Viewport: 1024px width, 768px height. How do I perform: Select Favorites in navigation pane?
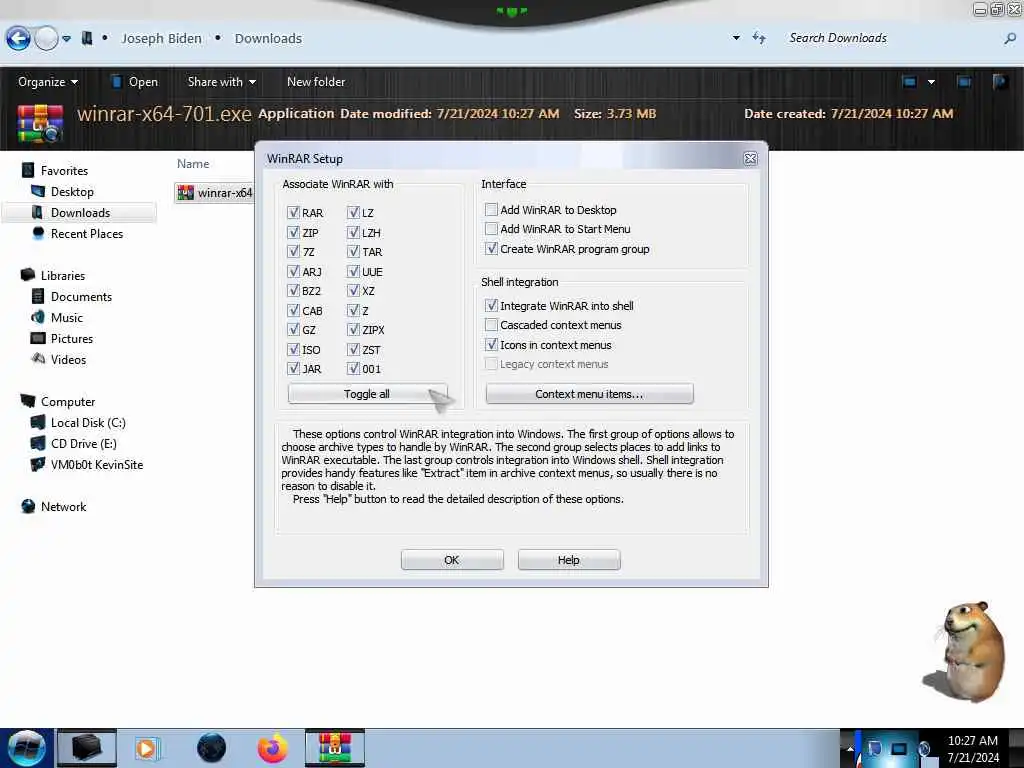(x=64, y=170)
